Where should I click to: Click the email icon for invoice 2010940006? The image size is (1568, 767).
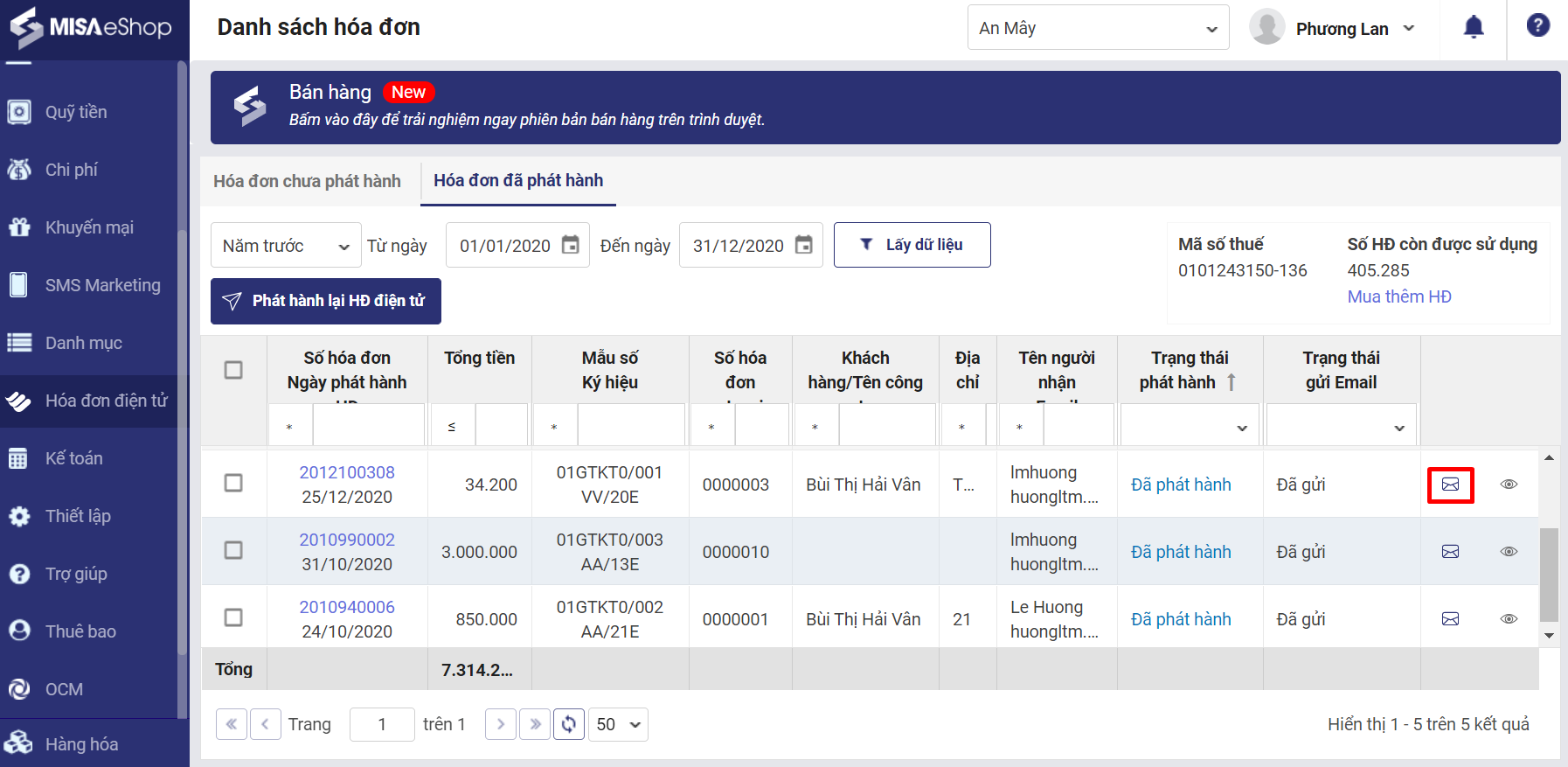click(1450, 619)
